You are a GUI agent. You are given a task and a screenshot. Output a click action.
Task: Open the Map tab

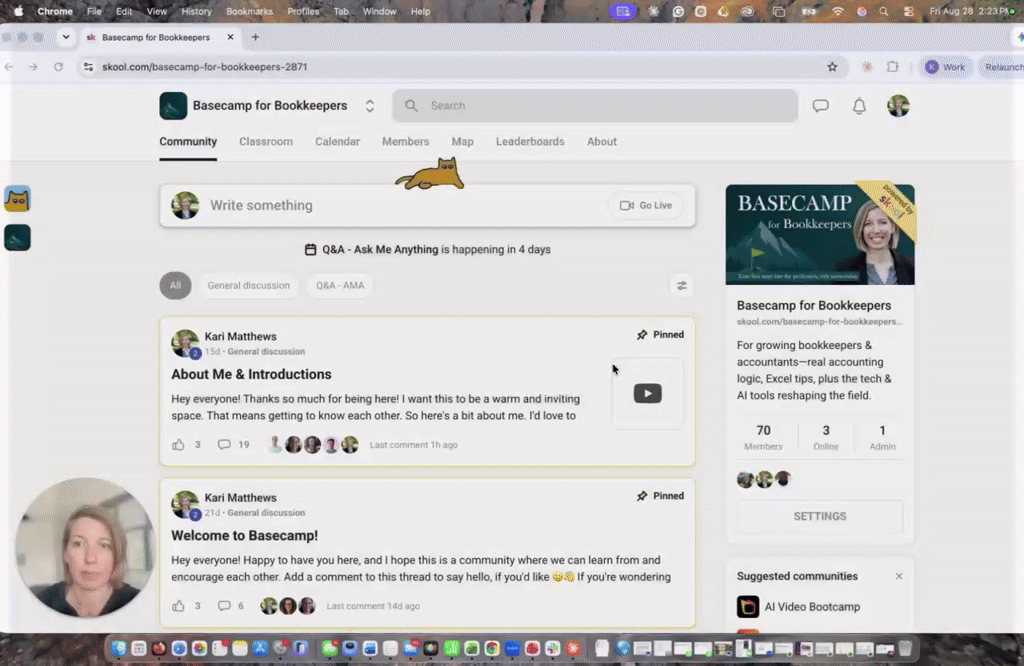click(462, 142)
